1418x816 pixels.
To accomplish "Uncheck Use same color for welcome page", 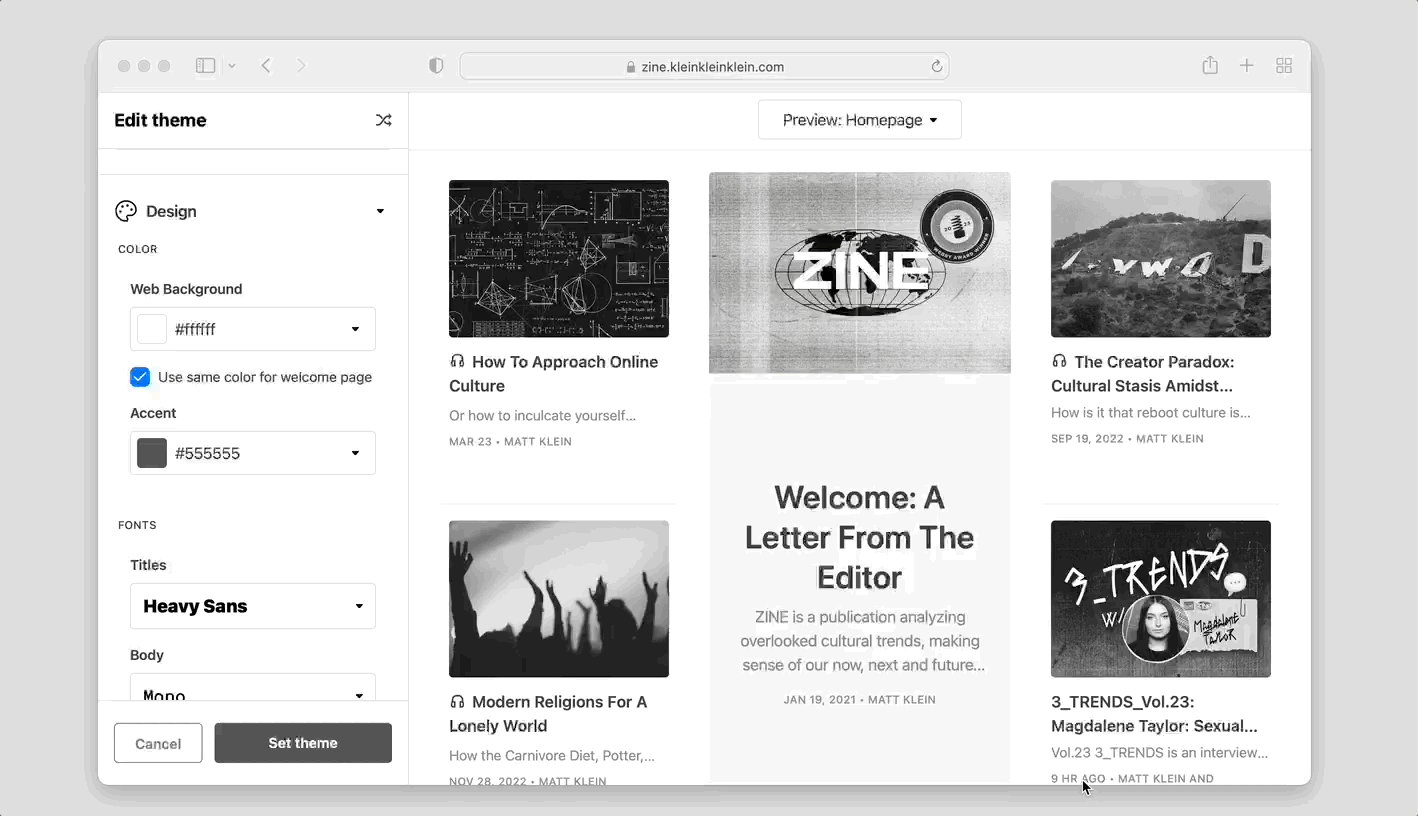I will pos(140,377).
